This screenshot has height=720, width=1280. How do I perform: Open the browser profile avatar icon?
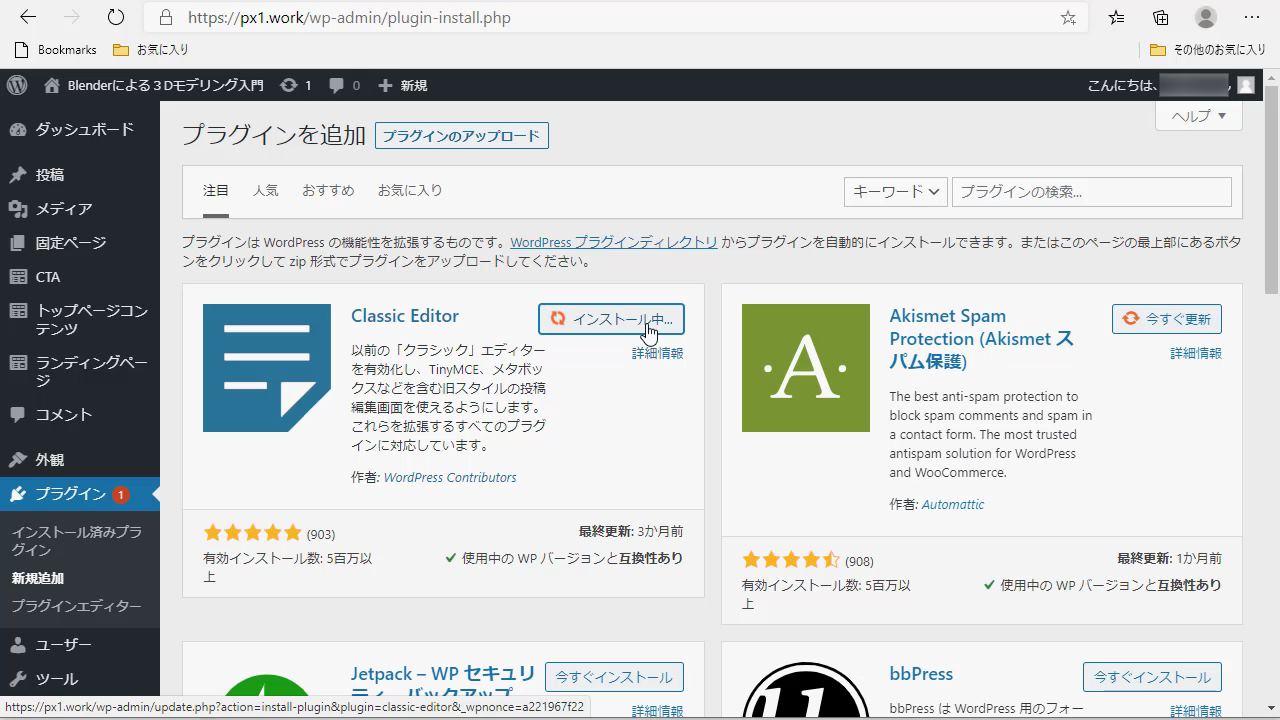click(1206, 17)
